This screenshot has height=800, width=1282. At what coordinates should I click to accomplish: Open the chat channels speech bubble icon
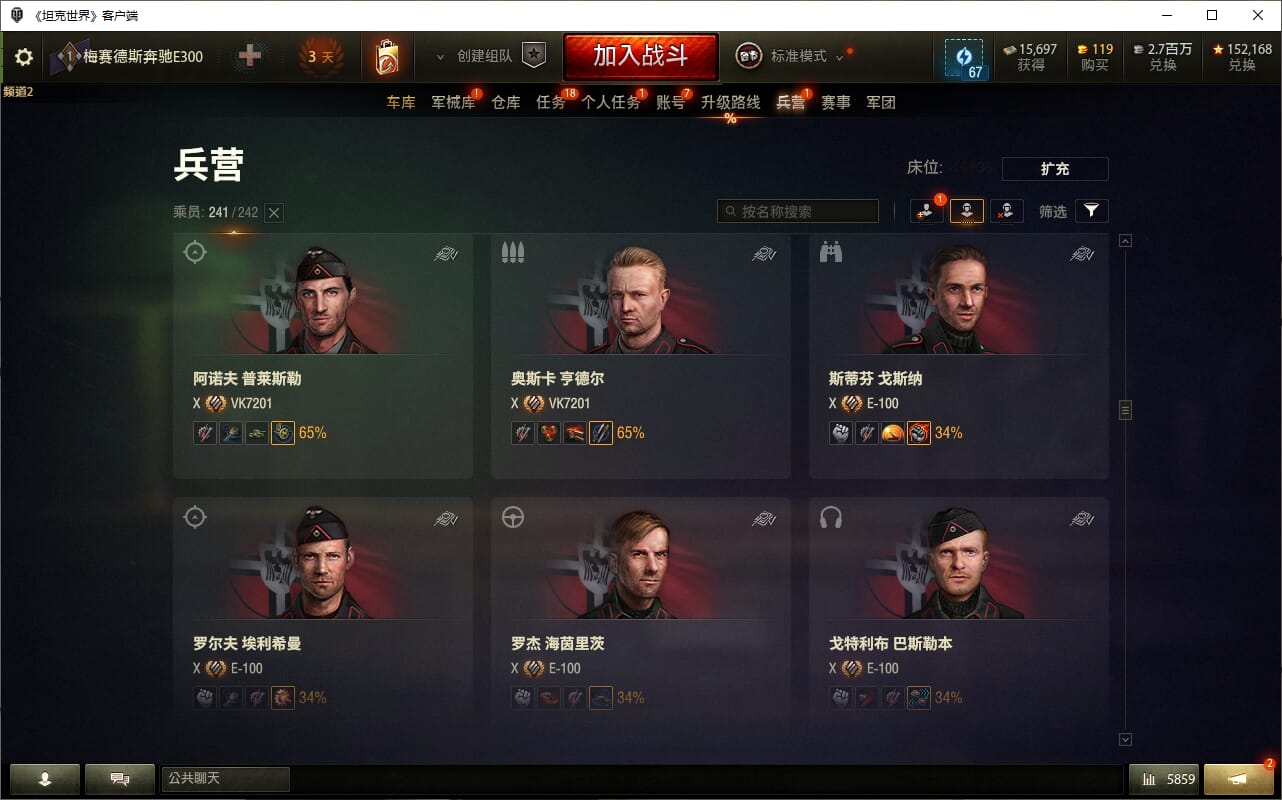tap(120, 778)
